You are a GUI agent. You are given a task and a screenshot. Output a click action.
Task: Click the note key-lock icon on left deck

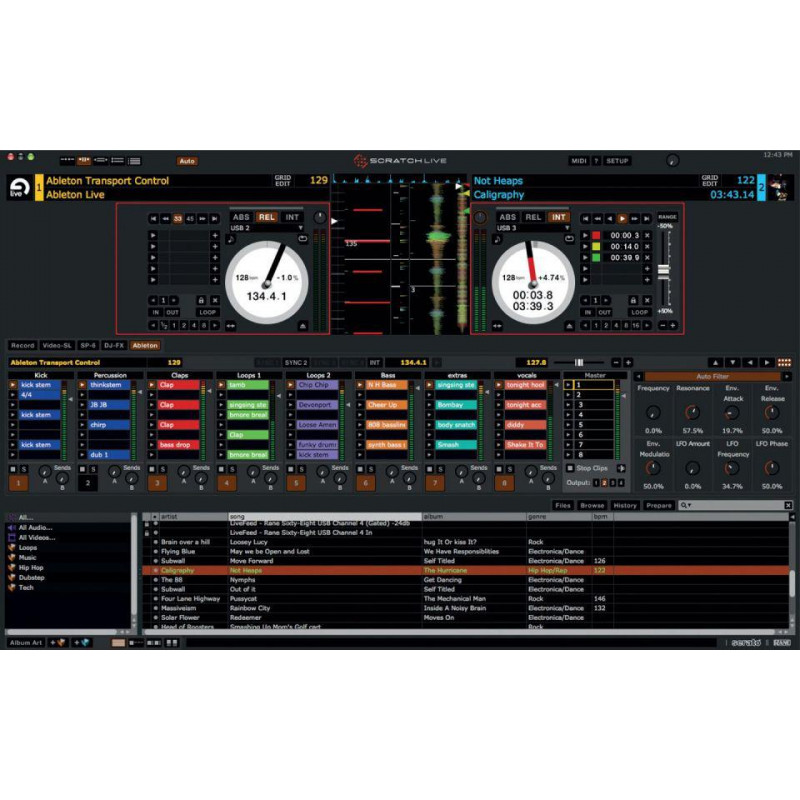pyautogui.click(x=232, y=239)
